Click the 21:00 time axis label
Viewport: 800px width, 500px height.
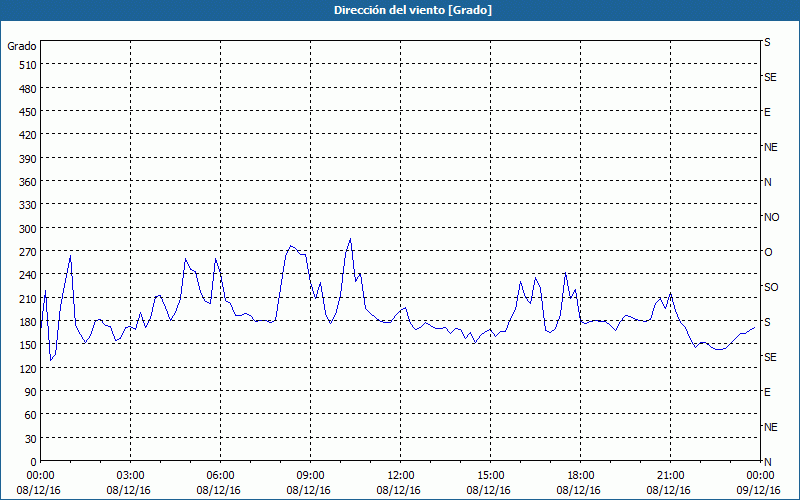tap(670, 476)
